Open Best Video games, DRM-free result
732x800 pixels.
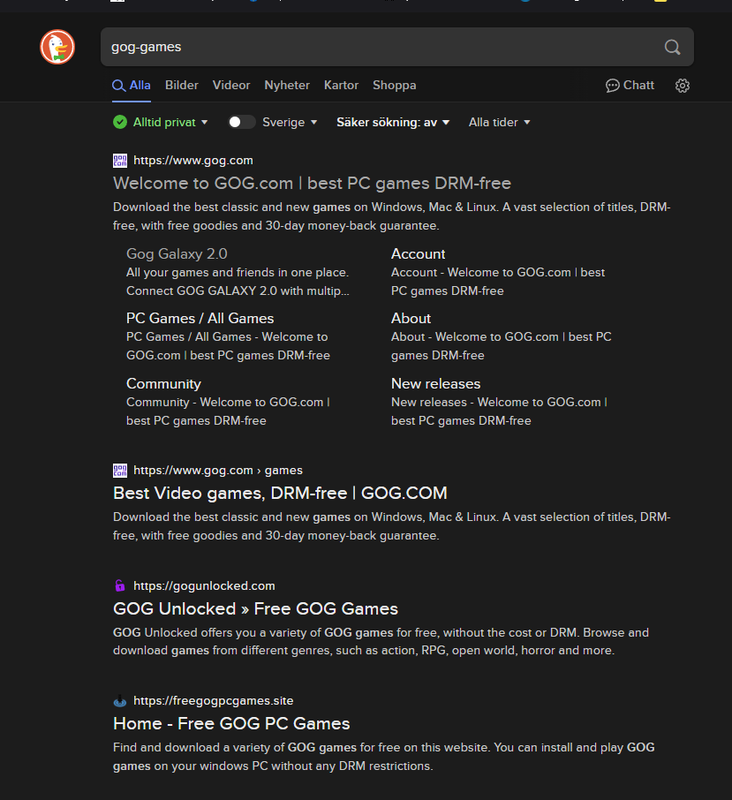pyautogui.click(x=280, y=493)
